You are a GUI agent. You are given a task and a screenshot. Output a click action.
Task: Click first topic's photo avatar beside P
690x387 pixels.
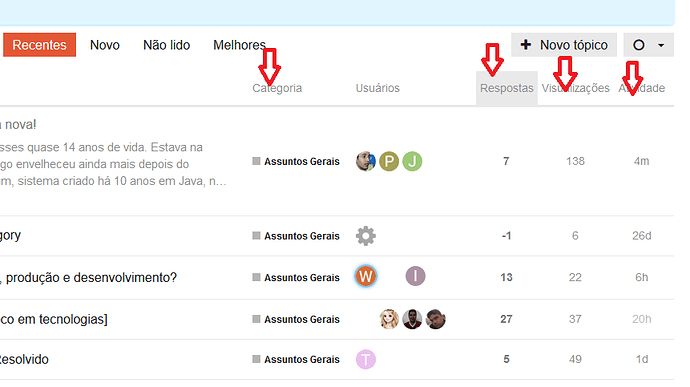366,161
